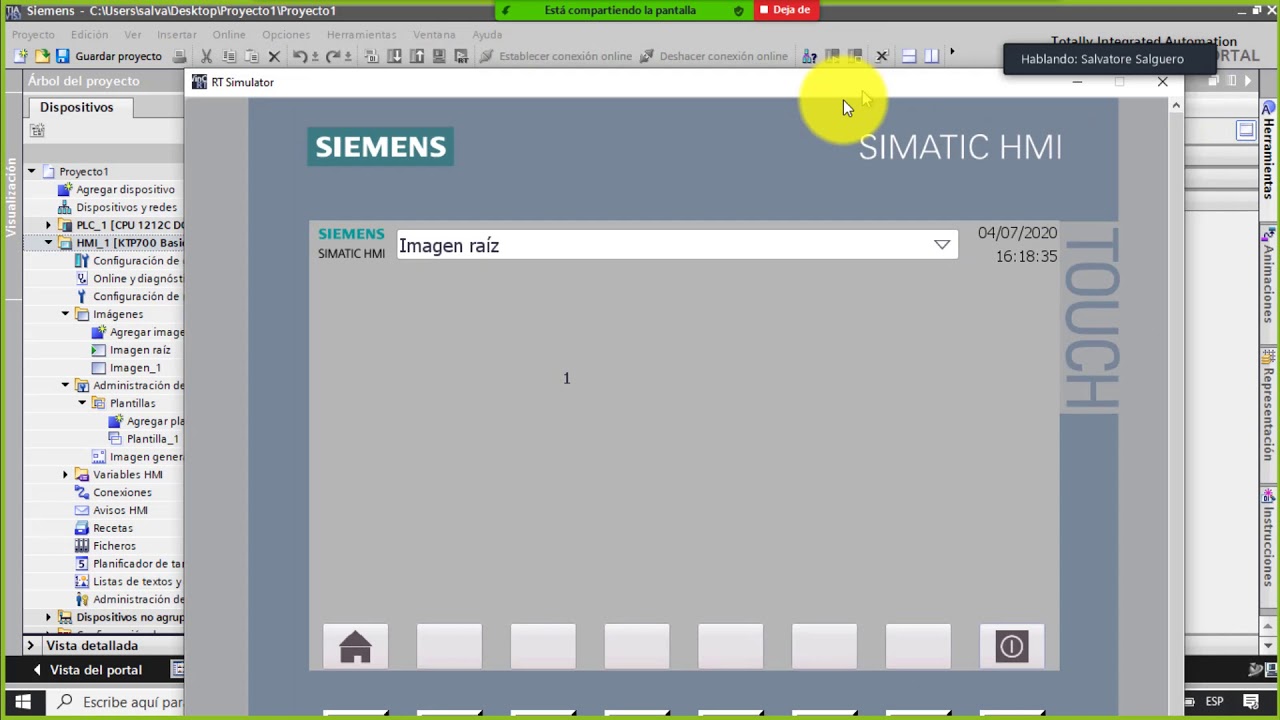The image size is (1280, 720).
Task: Click the split editor horizontally icon
Action: 908,56
